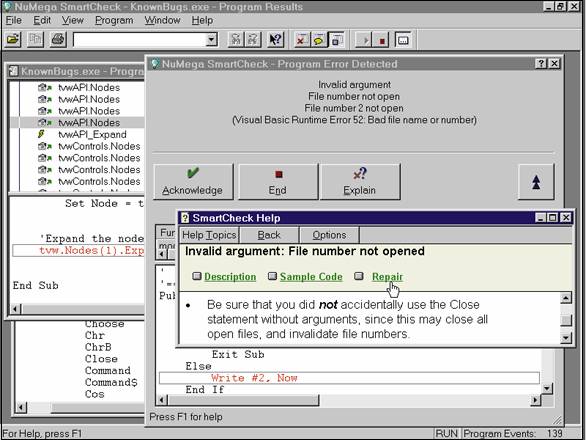Select ChrB in the function list
The image size is (586, 440).
[98, 347]
